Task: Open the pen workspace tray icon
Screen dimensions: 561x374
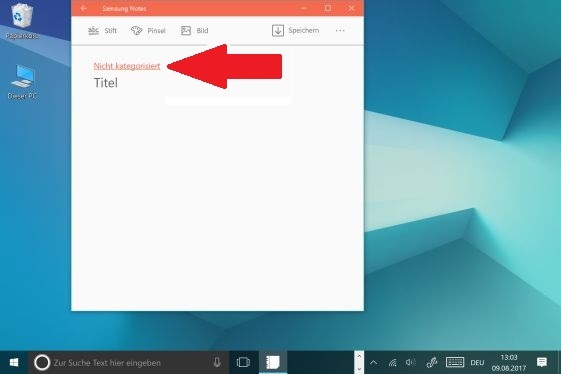Action: tap(432, 363)
